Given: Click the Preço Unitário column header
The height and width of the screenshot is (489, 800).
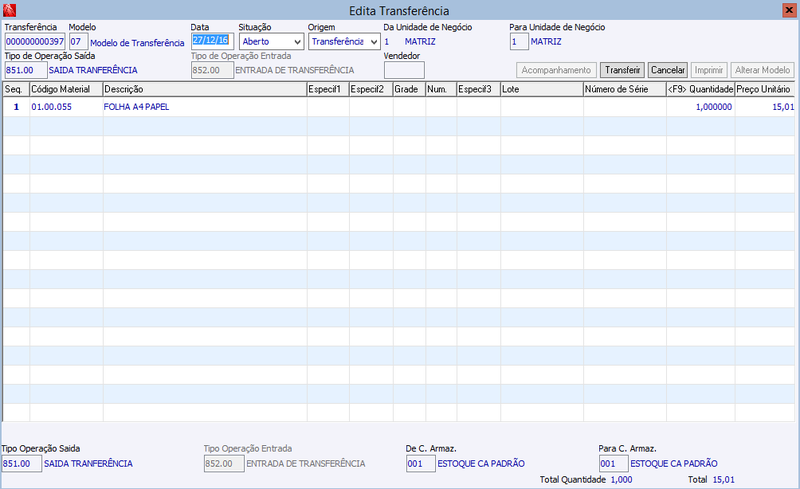Looking at the screenshot, I should pos(765,89).
